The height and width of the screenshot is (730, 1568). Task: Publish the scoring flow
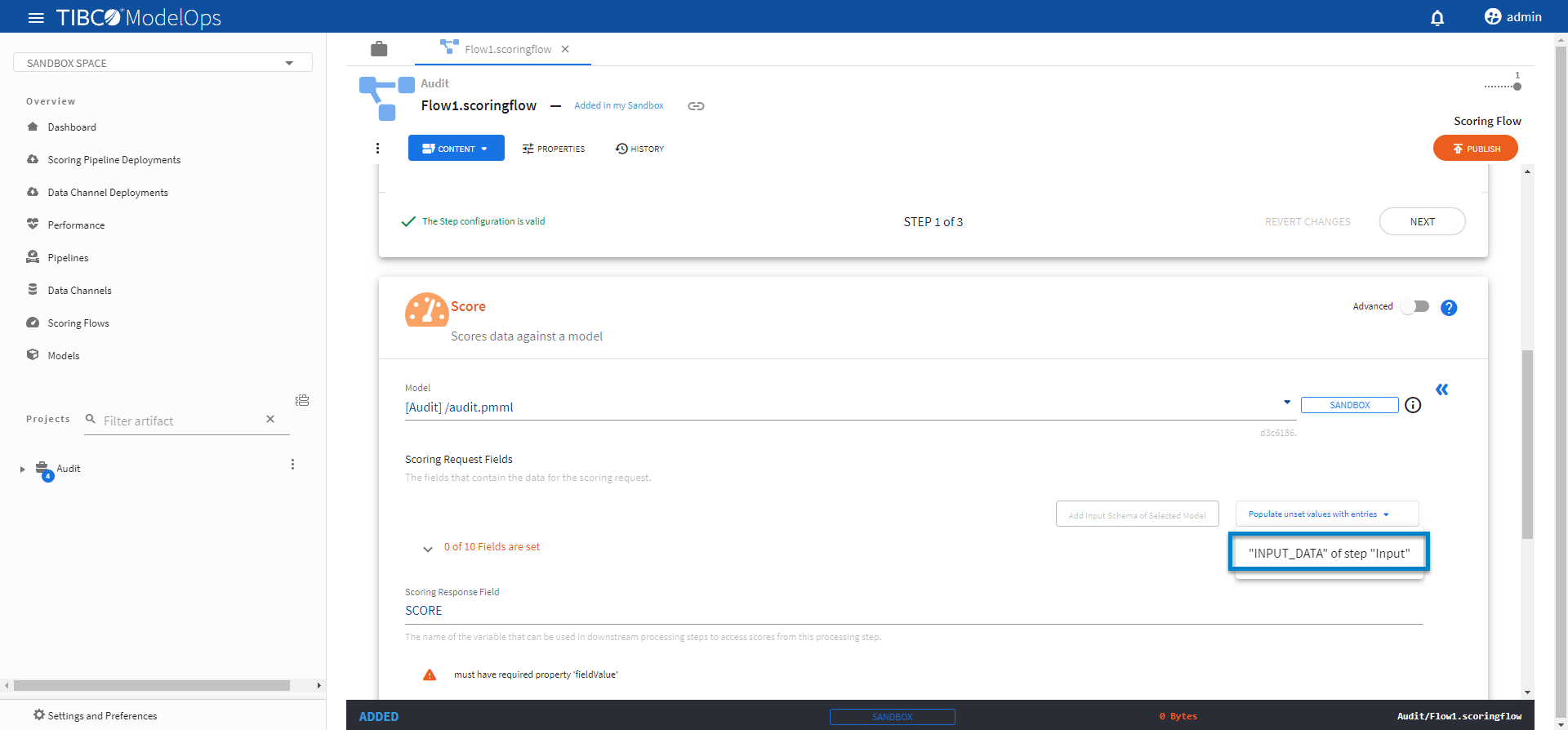[1476, 148]
